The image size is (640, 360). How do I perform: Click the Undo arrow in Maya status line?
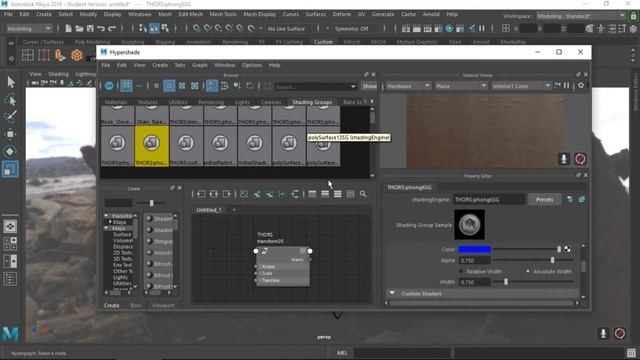point(101,29)
